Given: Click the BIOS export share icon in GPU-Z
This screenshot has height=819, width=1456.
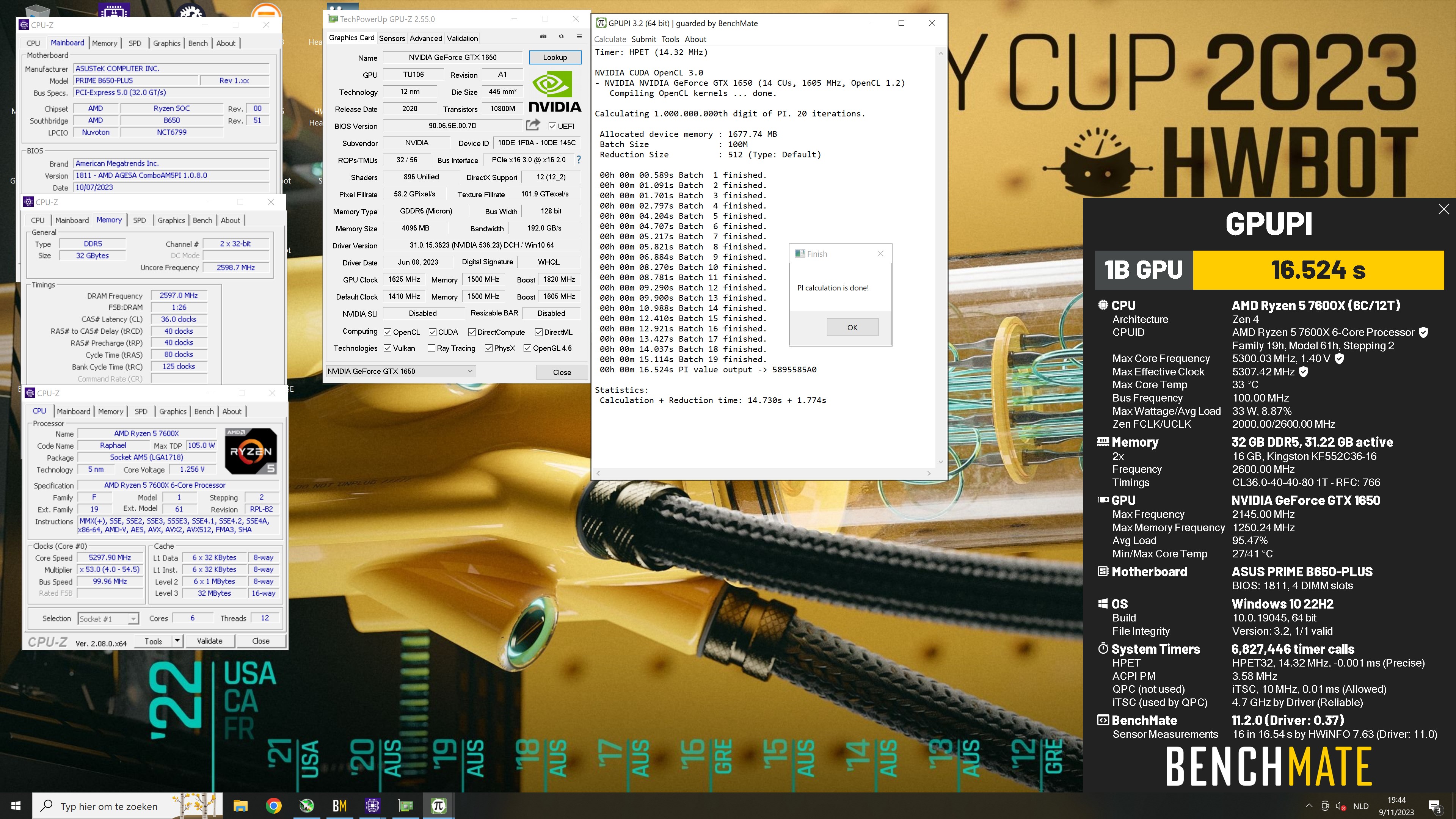Looking at the screenshot, I should coord(532,125).
